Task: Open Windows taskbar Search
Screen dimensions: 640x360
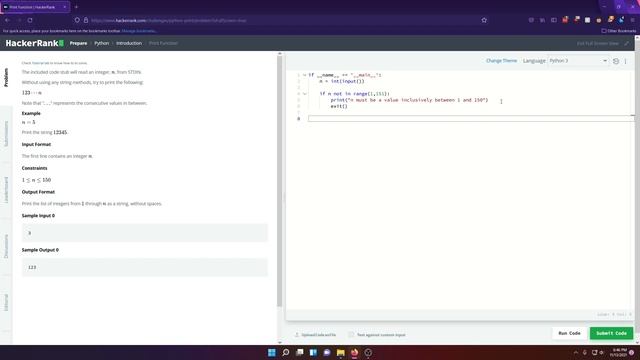Action: pyautogui.click(x=286, y=352)
